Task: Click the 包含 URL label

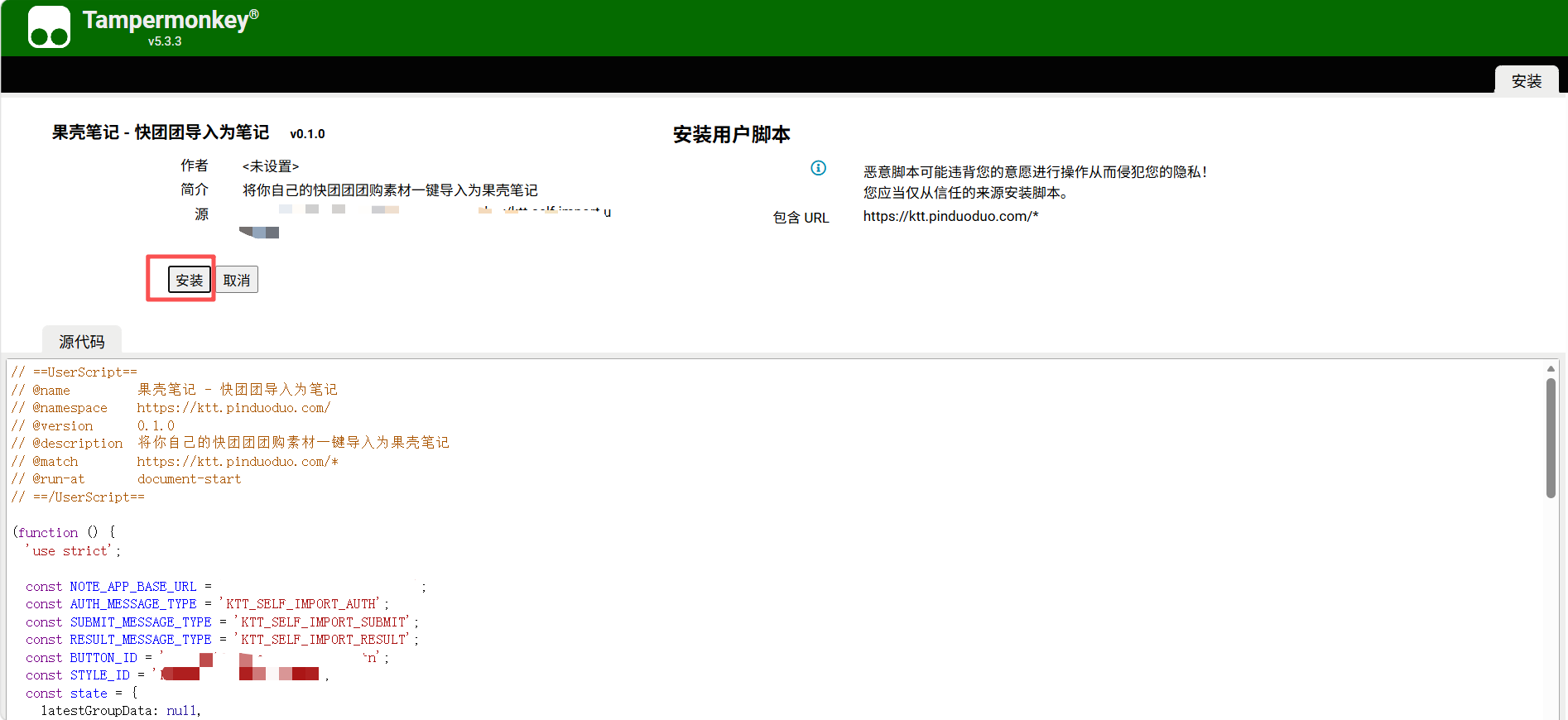Action: (801, 218)
